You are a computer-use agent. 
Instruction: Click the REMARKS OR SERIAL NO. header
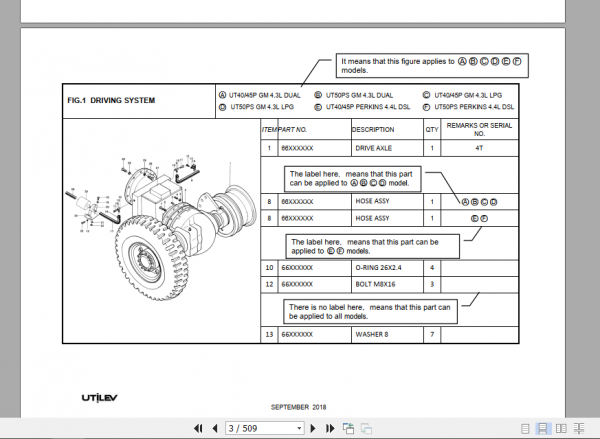[479, 129]
